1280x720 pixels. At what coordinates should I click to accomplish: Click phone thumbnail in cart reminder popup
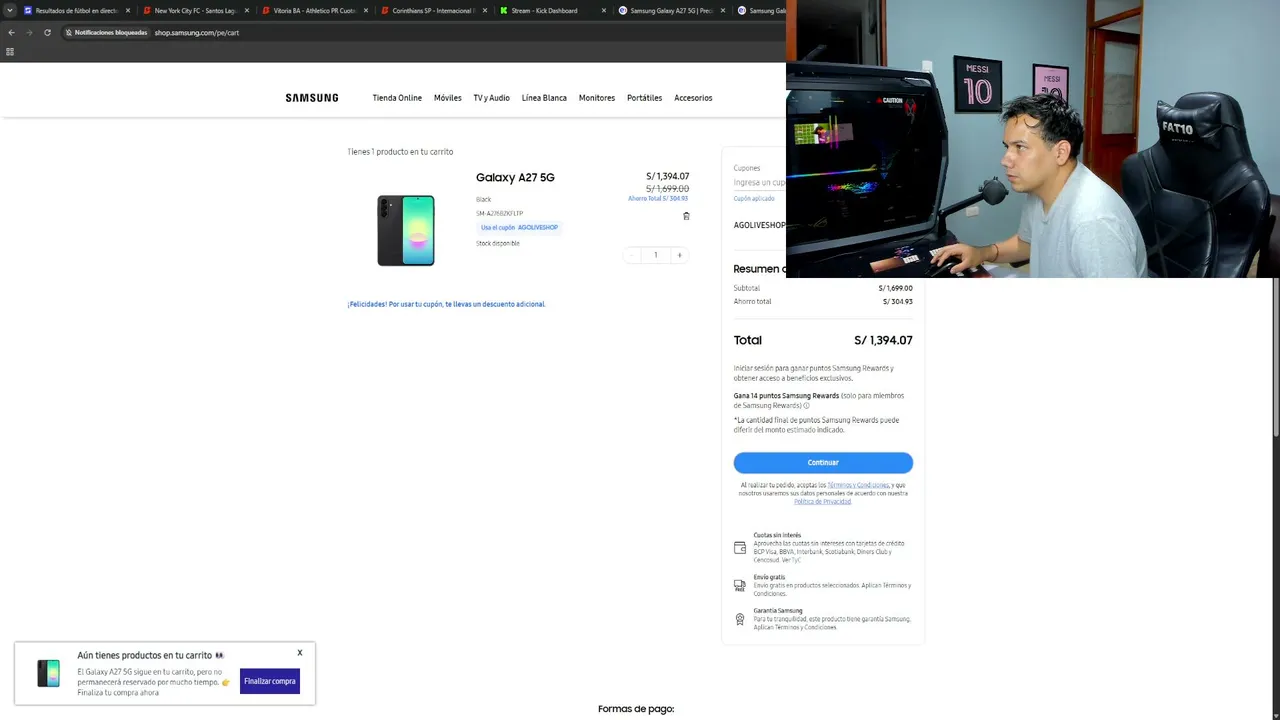click(x=49, y=674)
